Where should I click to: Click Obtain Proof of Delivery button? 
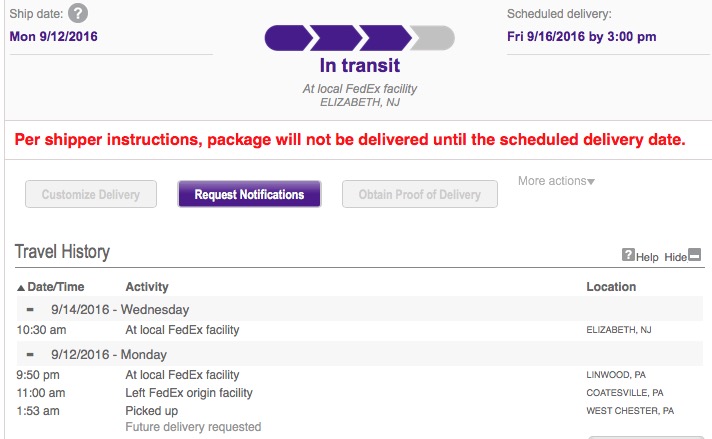coord(420,194)
